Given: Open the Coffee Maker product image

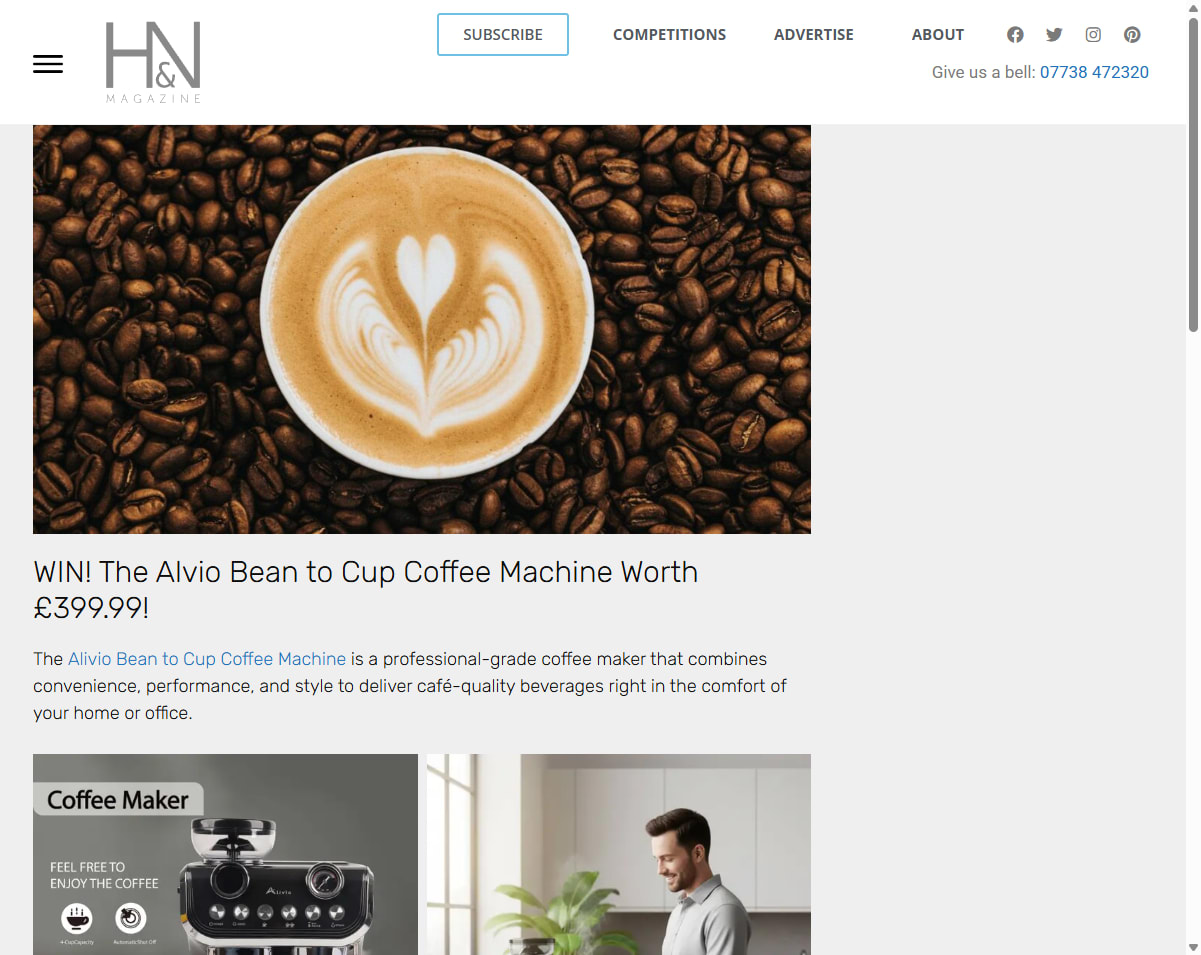Looking at the screenshot, I should tap(225, 854).
